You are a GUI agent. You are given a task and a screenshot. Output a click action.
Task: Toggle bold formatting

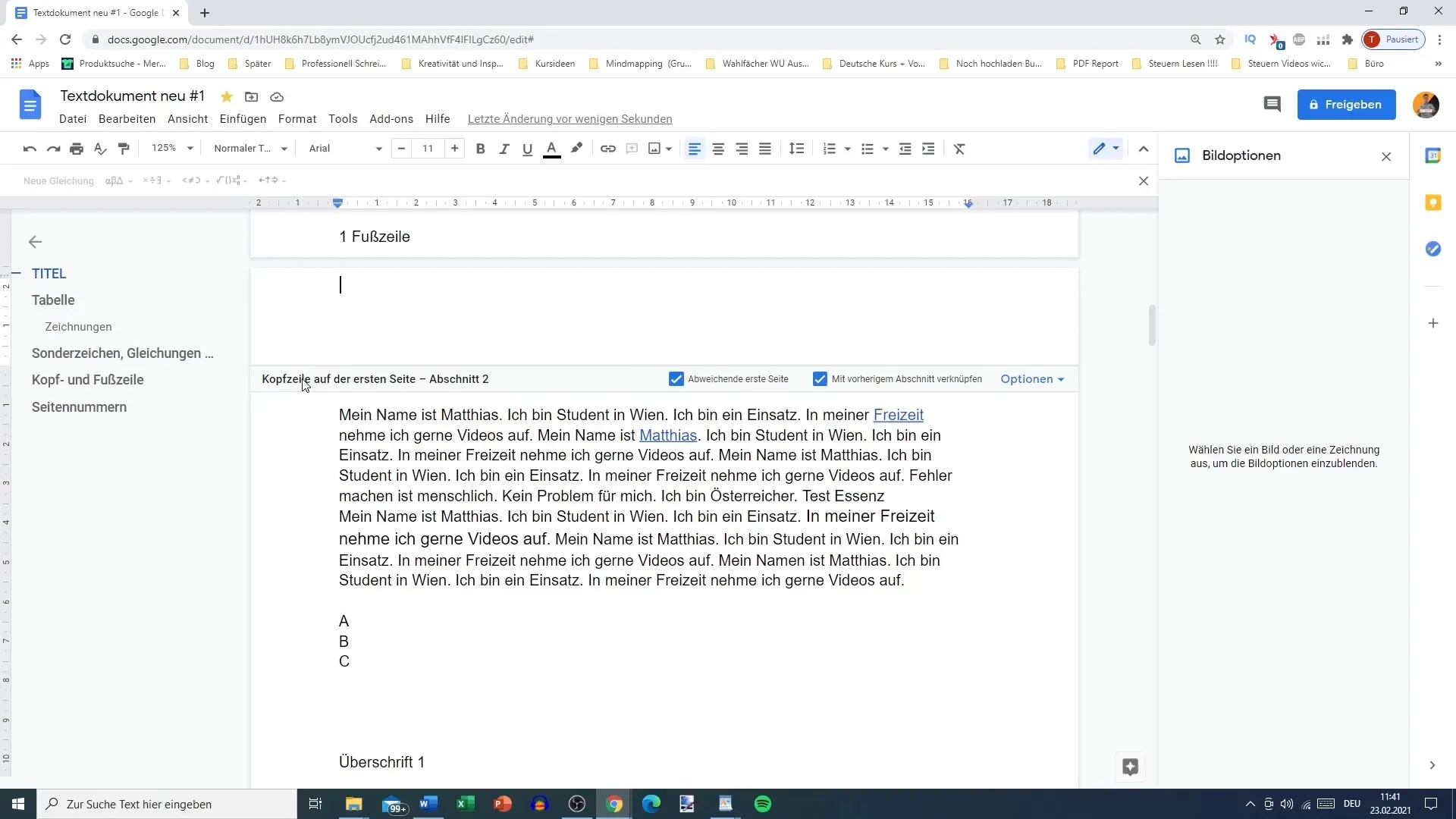coord(480,149)
